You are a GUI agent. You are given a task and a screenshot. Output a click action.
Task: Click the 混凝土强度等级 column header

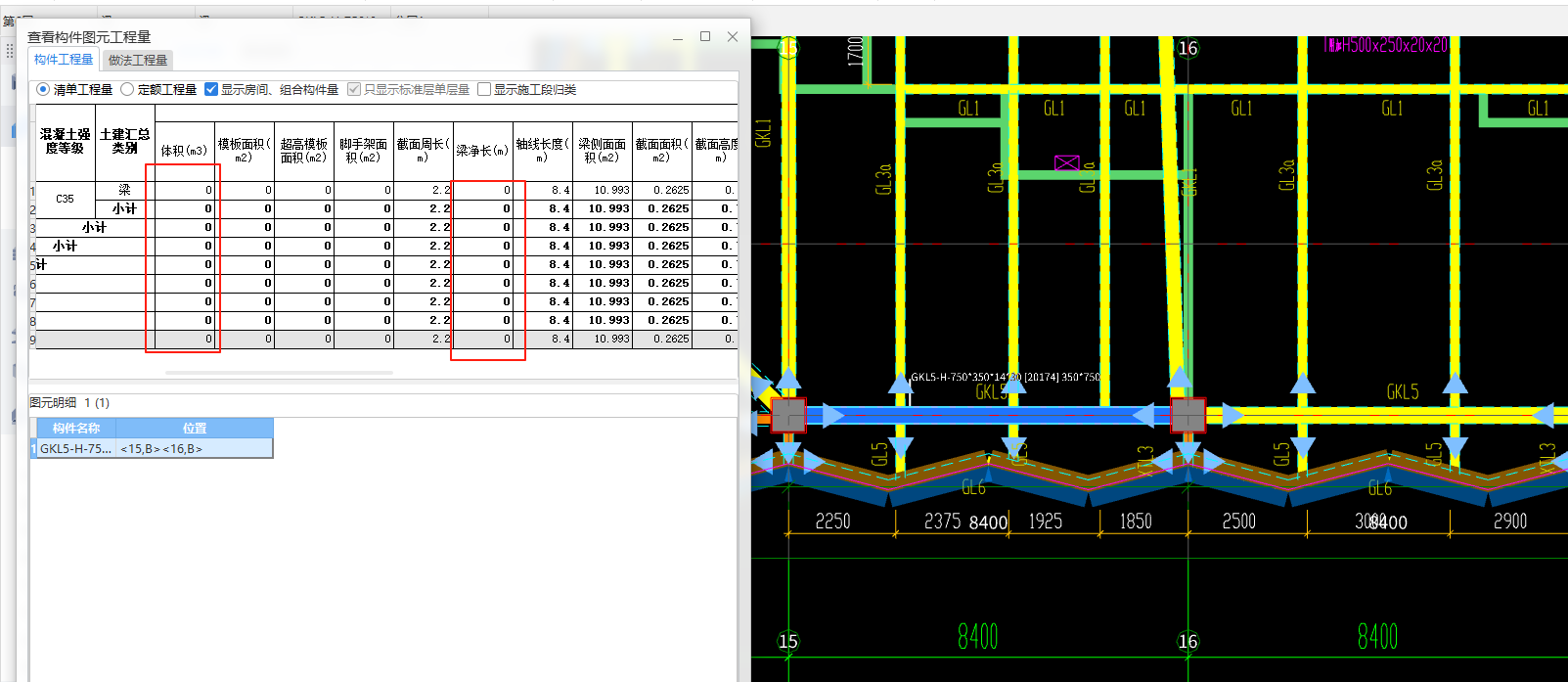click(x=65, y=142)
